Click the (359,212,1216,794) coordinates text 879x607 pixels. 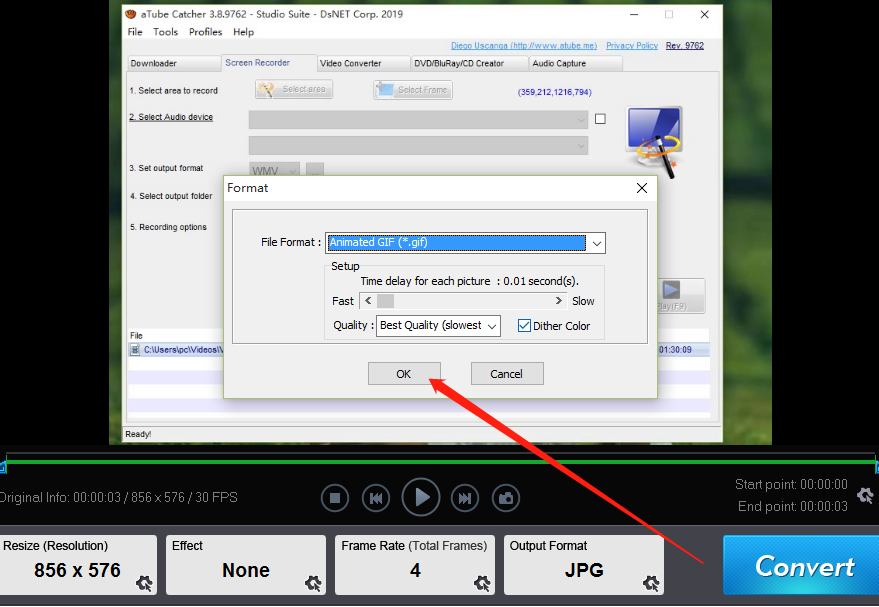[x=554, y=92]
